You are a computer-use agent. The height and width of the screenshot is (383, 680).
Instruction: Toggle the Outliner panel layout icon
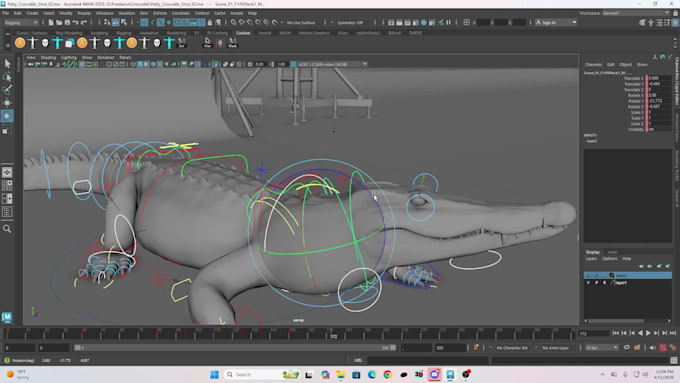7,212
